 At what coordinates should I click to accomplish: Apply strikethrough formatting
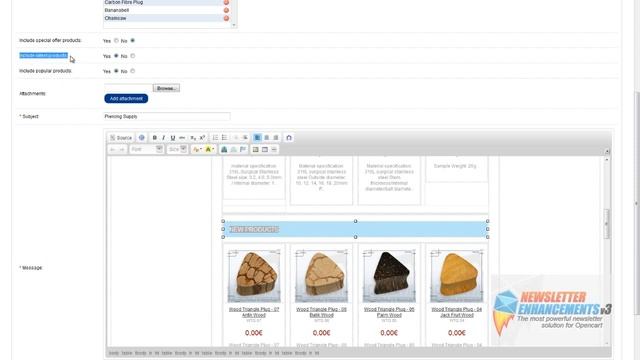[x=182, y=138]
